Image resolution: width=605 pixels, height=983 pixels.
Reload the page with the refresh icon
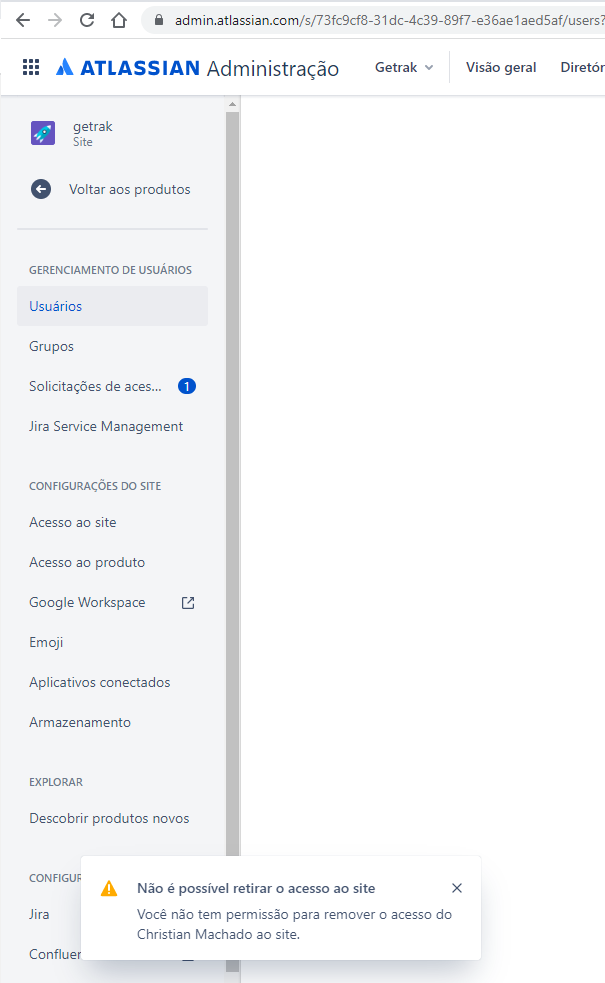click(87, 20)
